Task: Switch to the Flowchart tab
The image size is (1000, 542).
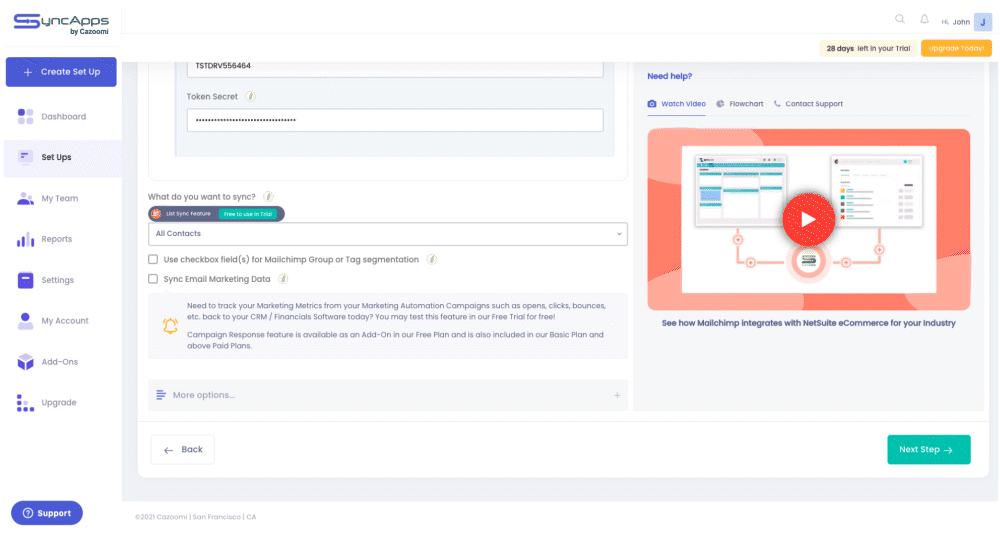Action: coord(740,104)
